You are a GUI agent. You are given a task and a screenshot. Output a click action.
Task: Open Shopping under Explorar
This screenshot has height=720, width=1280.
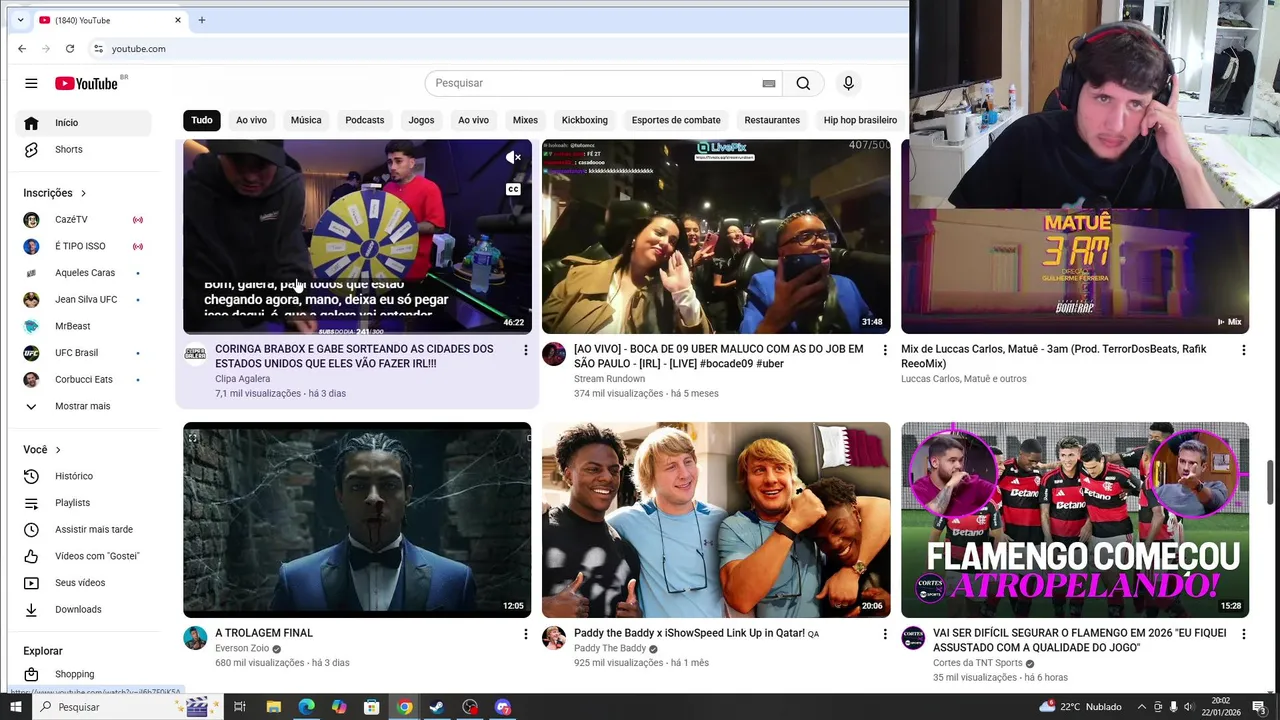[x=84, y=674]
